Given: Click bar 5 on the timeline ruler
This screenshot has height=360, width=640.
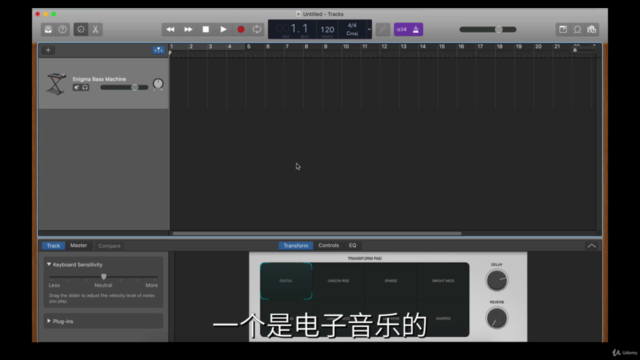Looking at the screenshot, I should coord(248,47).
